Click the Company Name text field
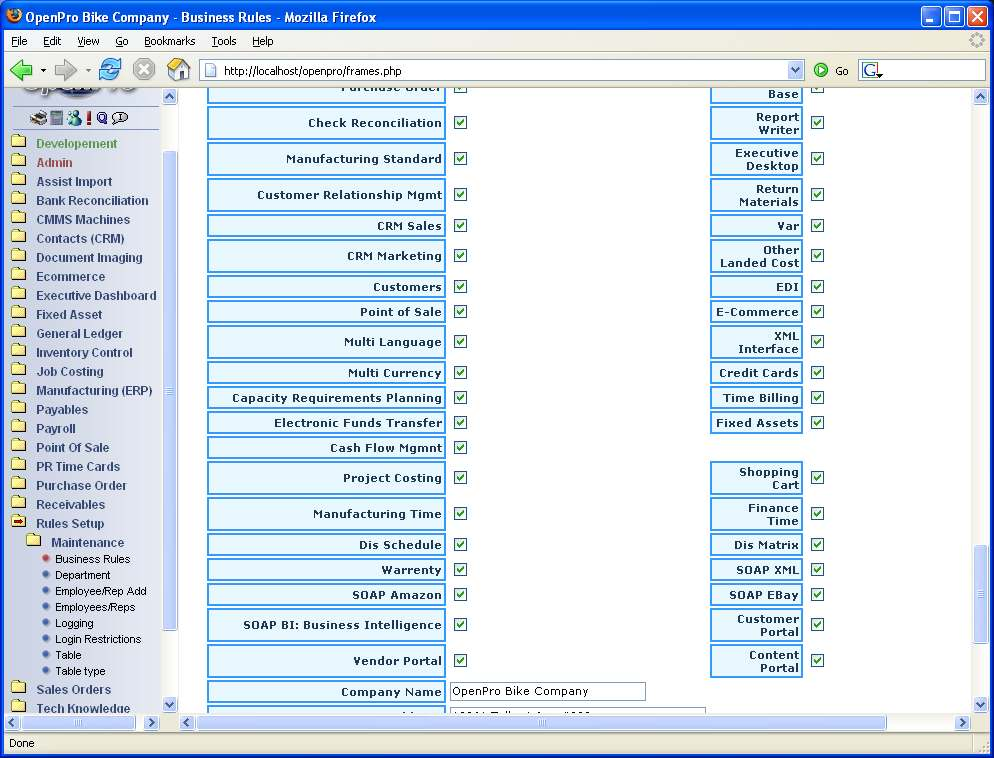Screen dimensions: 994x758 [x=547, y=691]
